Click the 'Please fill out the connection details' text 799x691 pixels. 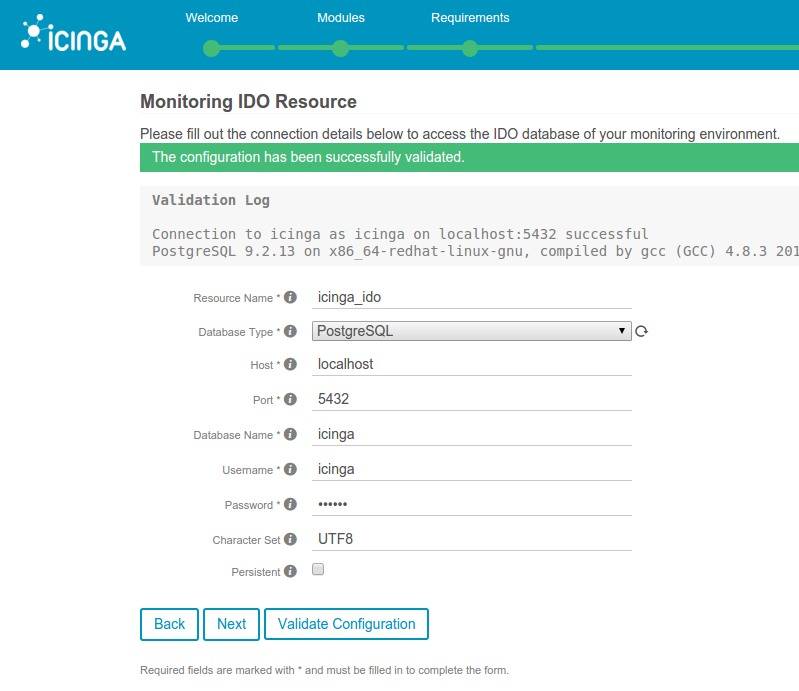tap(460, 134)
